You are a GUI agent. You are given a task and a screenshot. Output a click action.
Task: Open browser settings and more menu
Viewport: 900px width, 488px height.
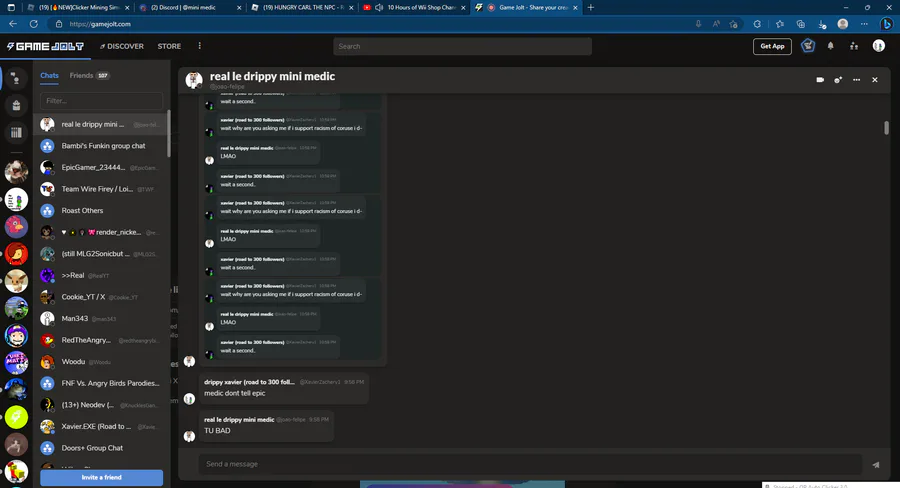coord(864,24)
